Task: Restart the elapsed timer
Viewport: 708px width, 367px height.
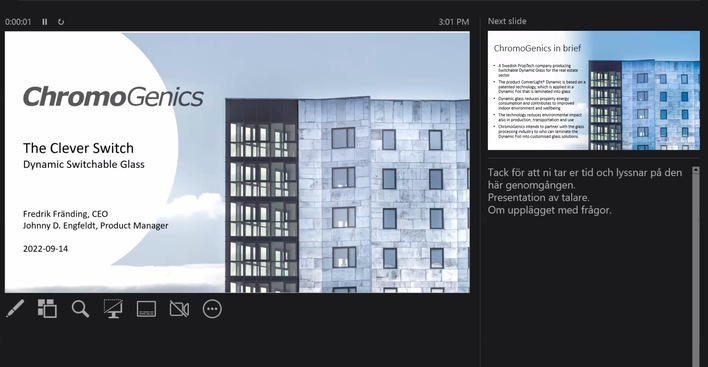Action: (x=61, y=22)
